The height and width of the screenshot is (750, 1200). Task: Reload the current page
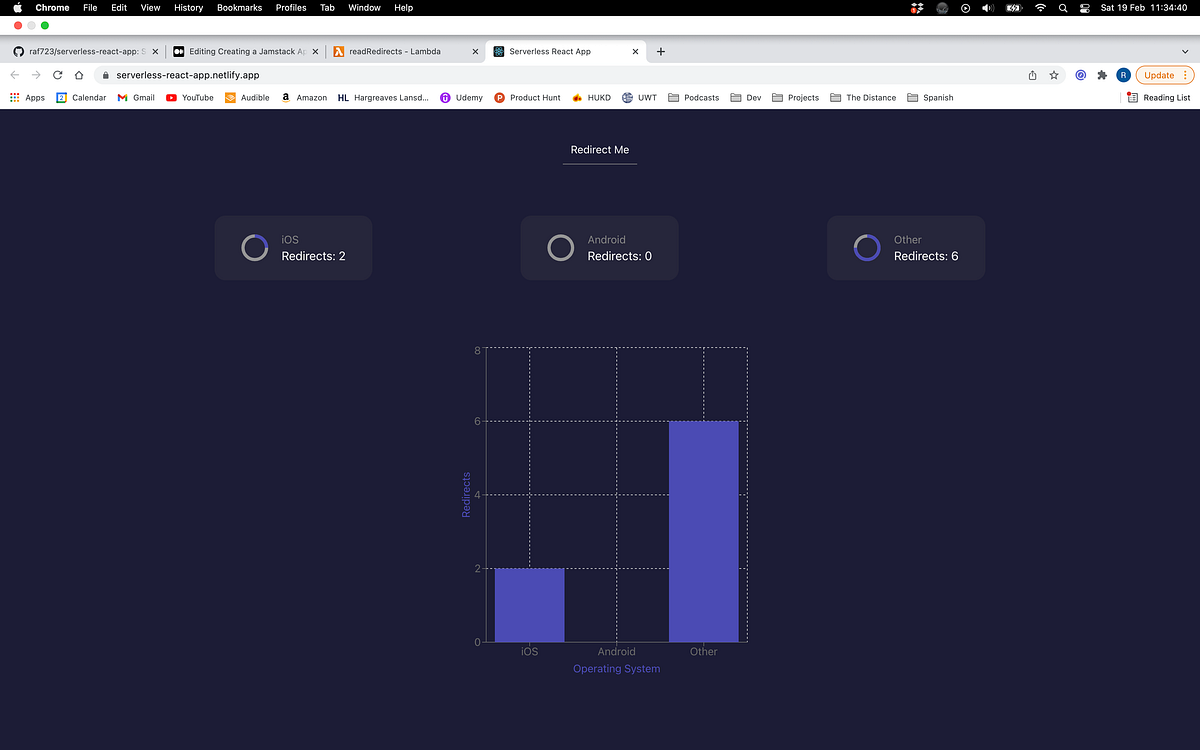click(x=57, y=74)
